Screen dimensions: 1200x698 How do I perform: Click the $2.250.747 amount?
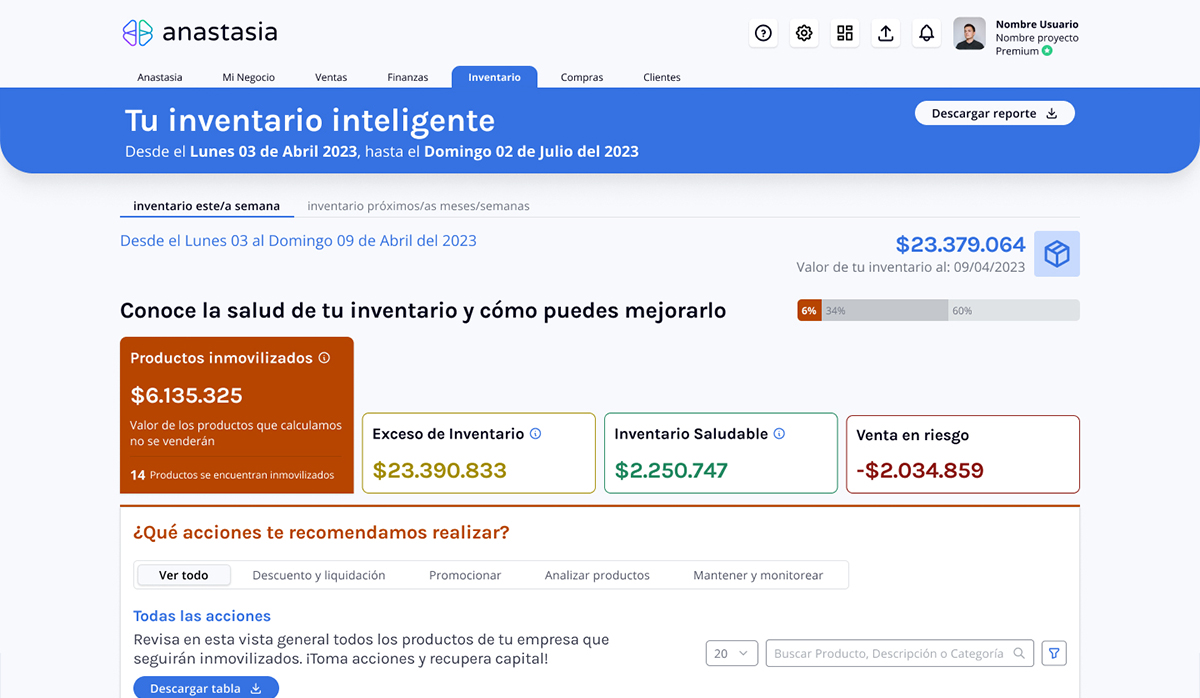[671, 470]
